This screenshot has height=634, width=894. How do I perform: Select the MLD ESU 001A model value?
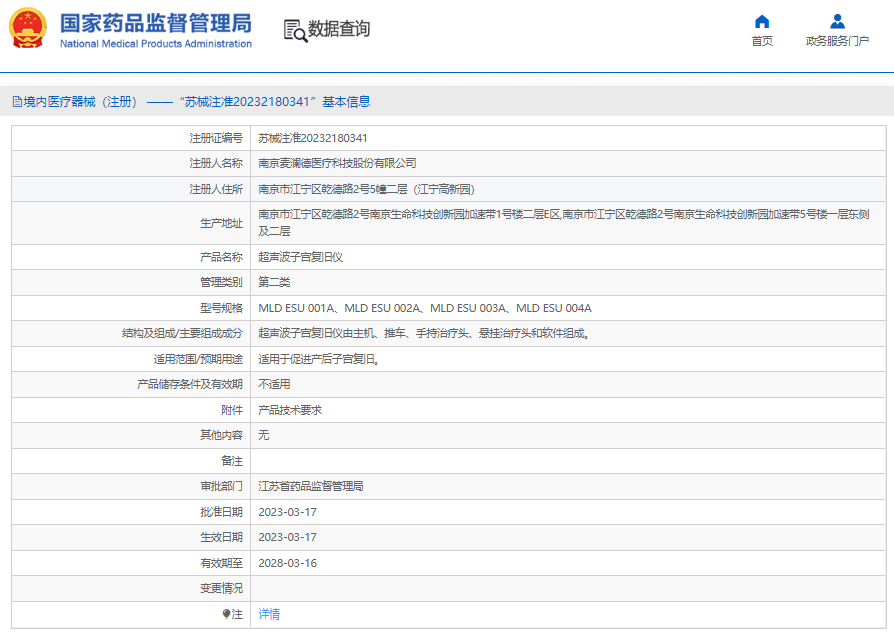pyautogui.click(x=425, y=308)
